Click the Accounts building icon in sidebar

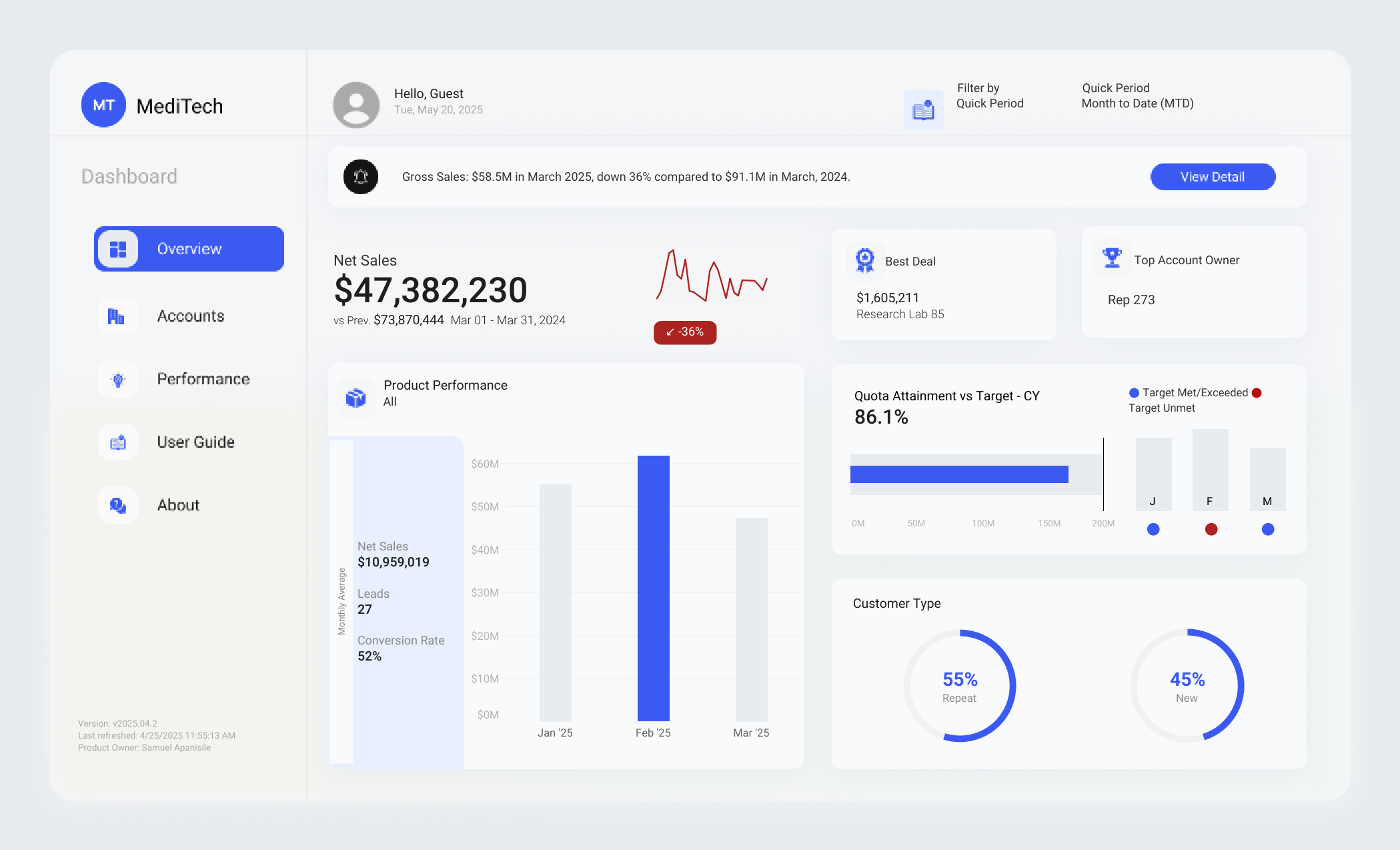click(117, 316)
